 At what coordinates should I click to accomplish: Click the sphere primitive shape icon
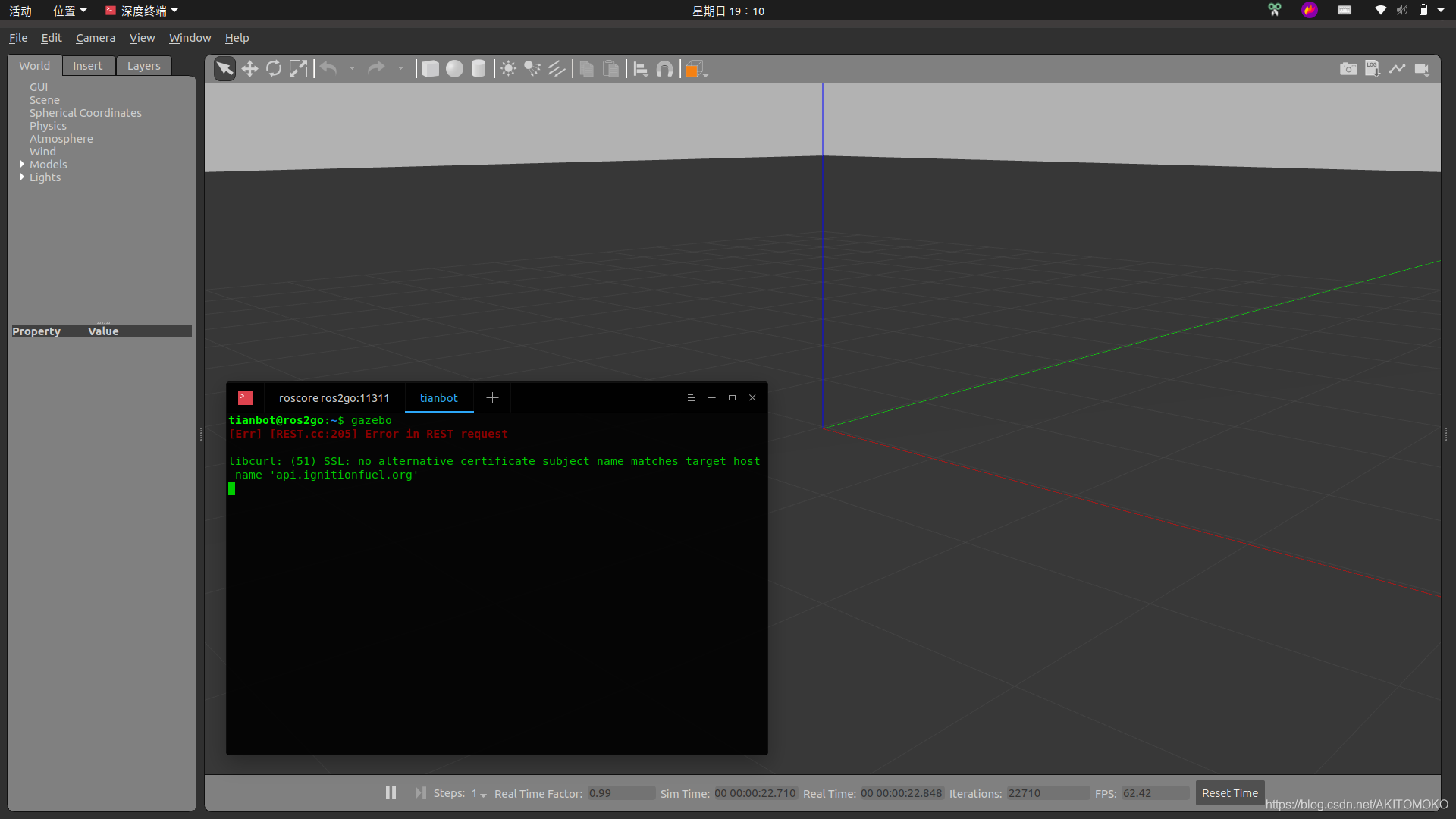coord(454,68)
